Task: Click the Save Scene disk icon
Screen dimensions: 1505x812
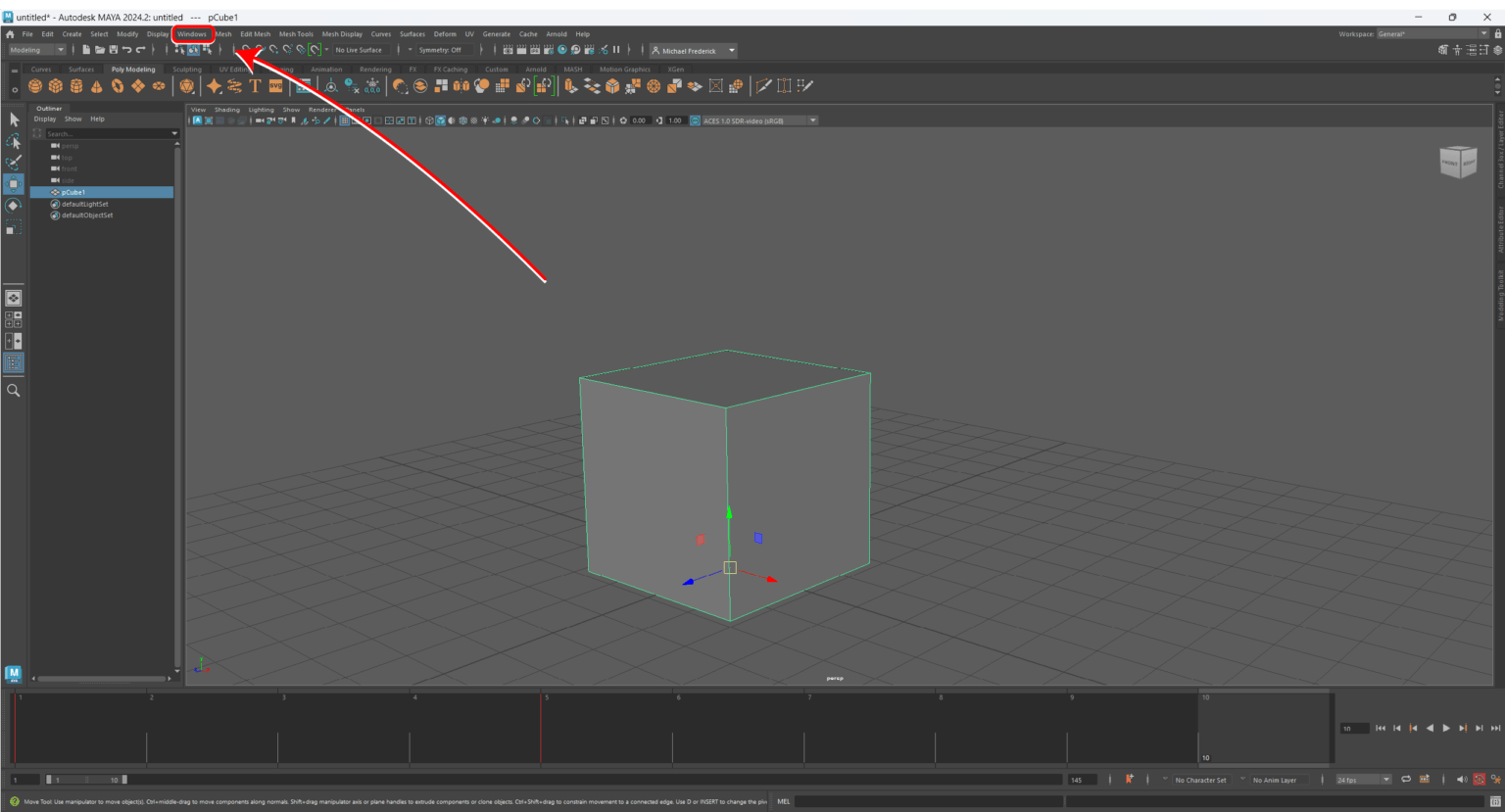Action: [114, 50]
